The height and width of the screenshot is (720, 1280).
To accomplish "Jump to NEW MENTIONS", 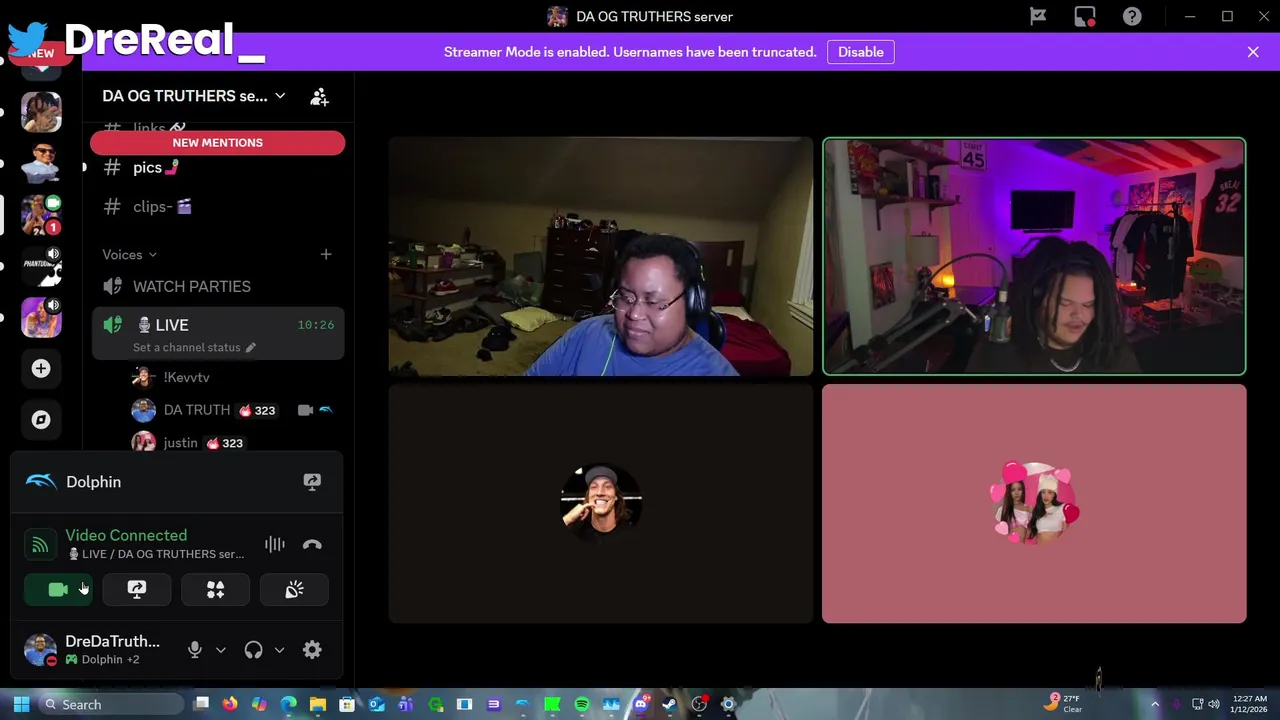I will 217,143.
